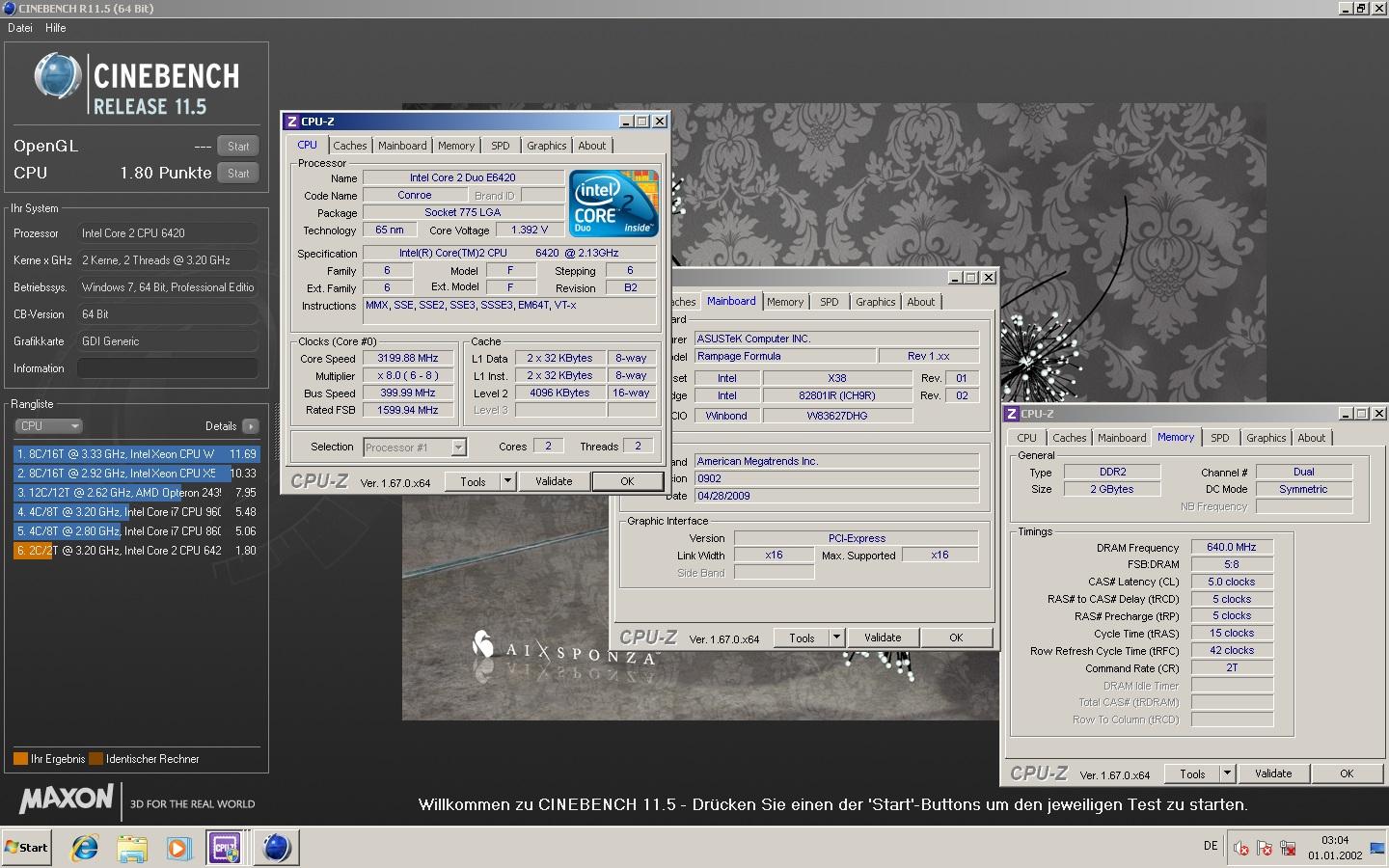
Task: Select ranking row 4C/8T @ 3.20 GHz i7
Action: pos(137,511)
